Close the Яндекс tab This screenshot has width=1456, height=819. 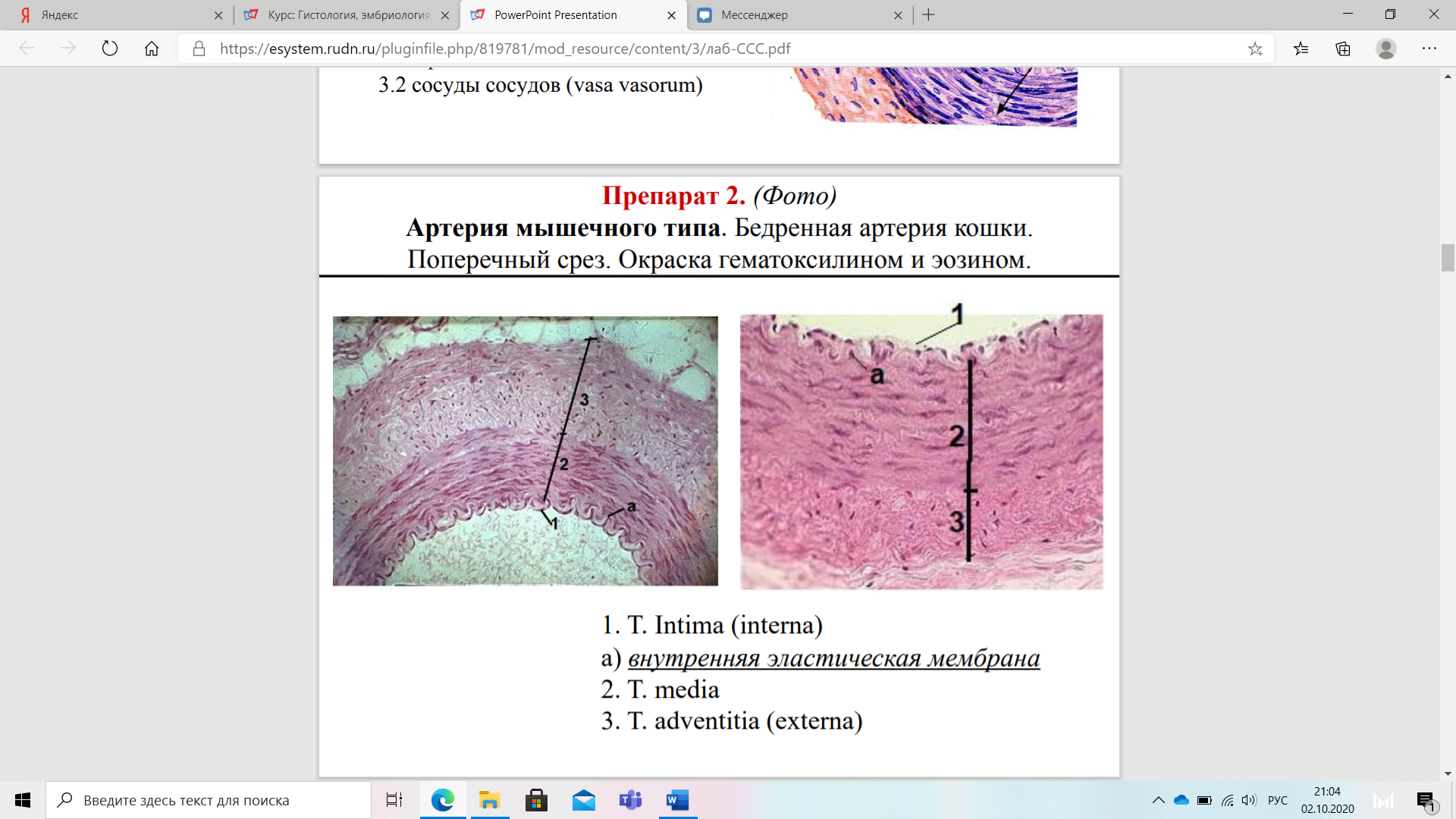tap(218, 15)
